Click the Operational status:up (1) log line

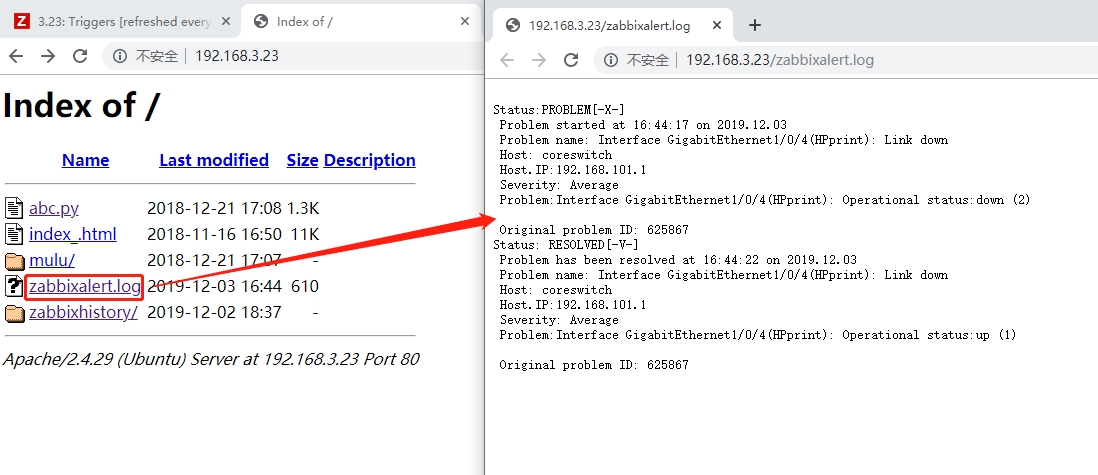[x=758, y=335]
